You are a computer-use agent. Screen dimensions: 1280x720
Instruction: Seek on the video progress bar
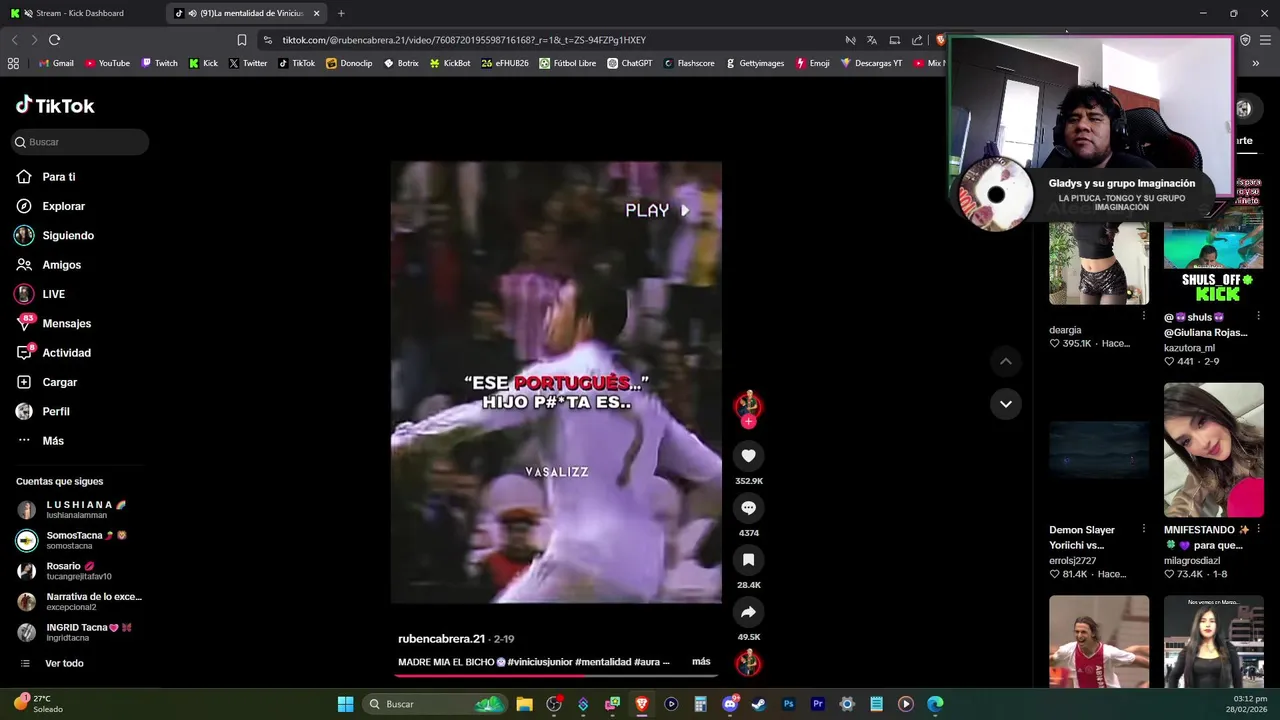(x=556, y=675)
